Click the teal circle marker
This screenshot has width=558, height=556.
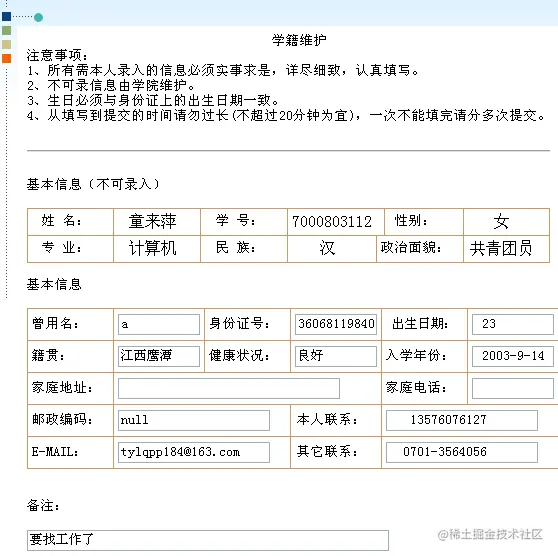pos(38,17)
